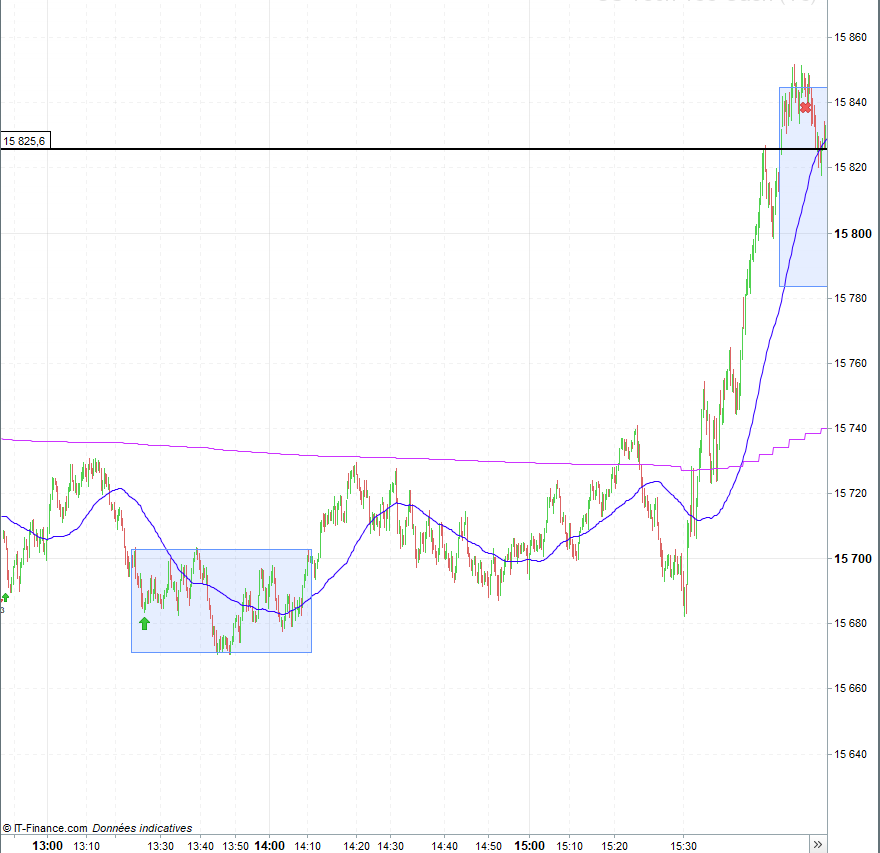Click the 15 820 price axis label
The image size is (880, 853).
point(850,167)
